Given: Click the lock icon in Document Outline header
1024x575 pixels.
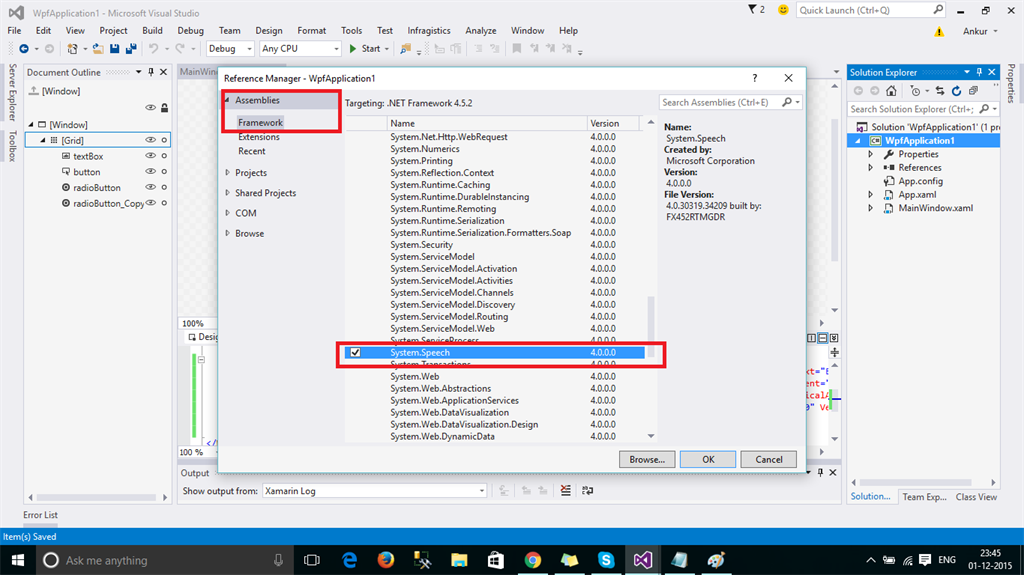Looking at the screenshot, I should coord(165,107).
